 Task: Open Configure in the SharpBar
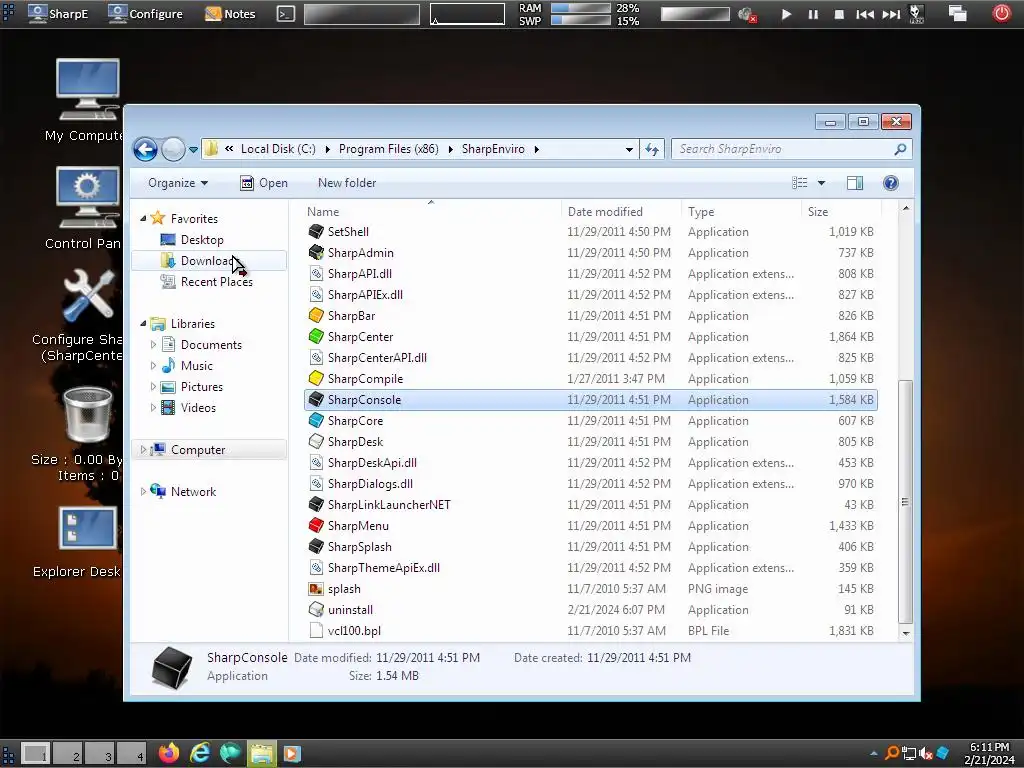pyautogui.click(x=145, y=13)
